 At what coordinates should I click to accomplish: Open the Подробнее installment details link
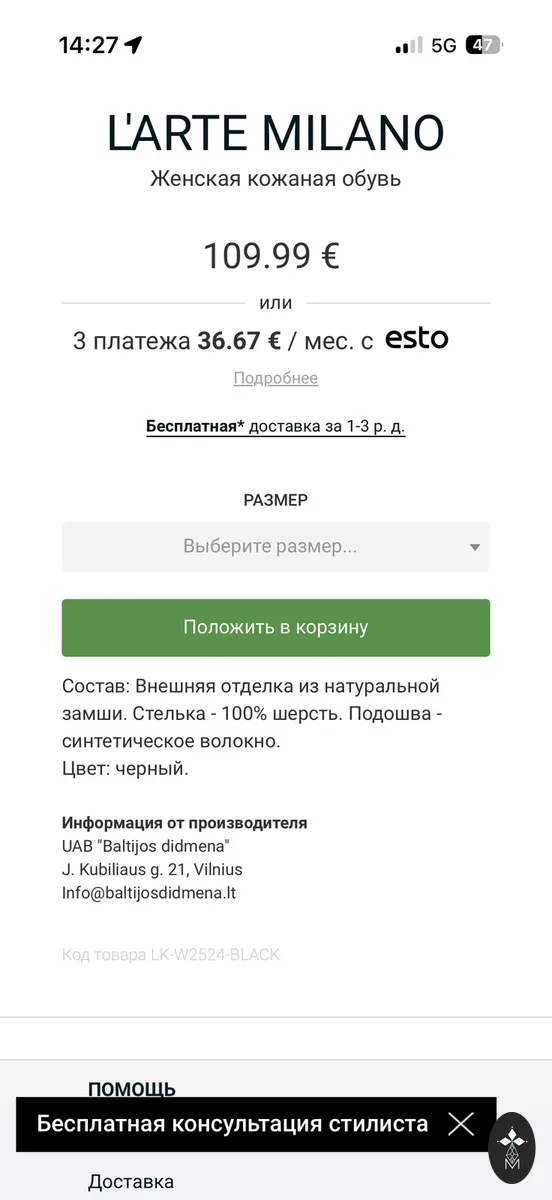click(276, 378)
